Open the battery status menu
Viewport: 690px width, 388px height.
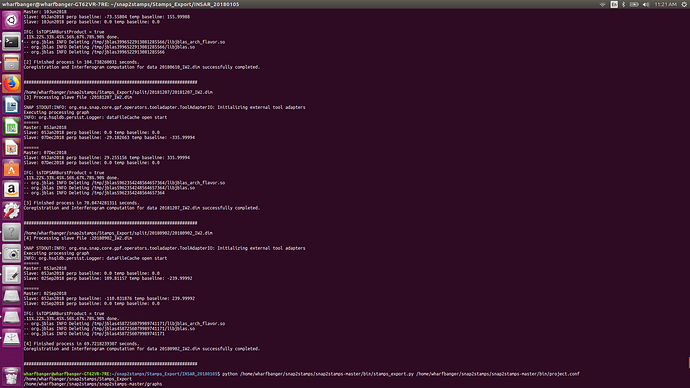tap(634, 4)
